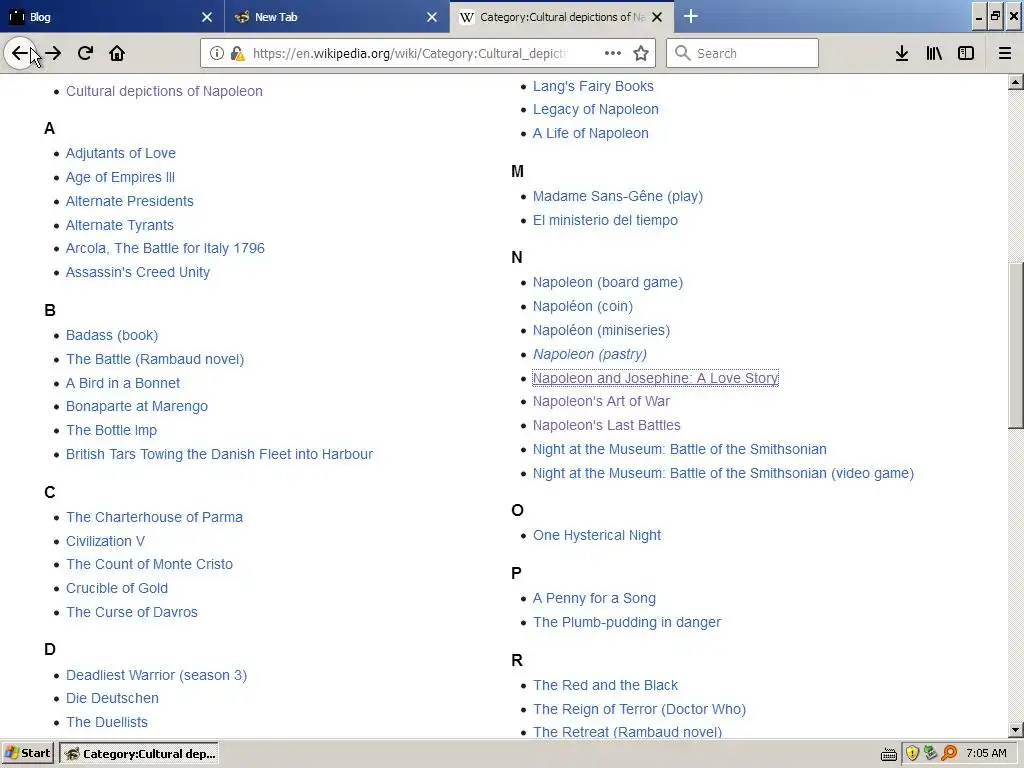Open Assassin's Creed Unity article
1024x768 pixels.
point(138,272)
